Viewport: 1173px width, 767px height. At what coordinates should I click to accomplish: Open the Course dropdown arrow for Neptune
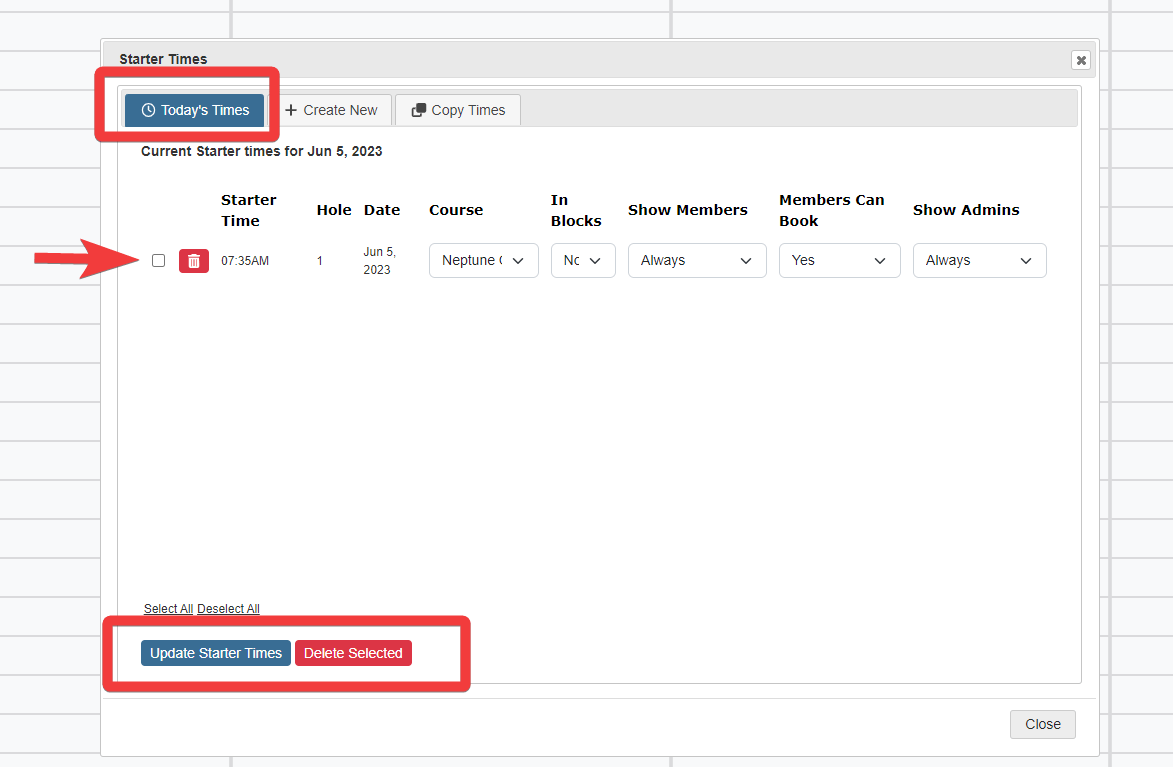pyautogui.click(x=518, y=260)
